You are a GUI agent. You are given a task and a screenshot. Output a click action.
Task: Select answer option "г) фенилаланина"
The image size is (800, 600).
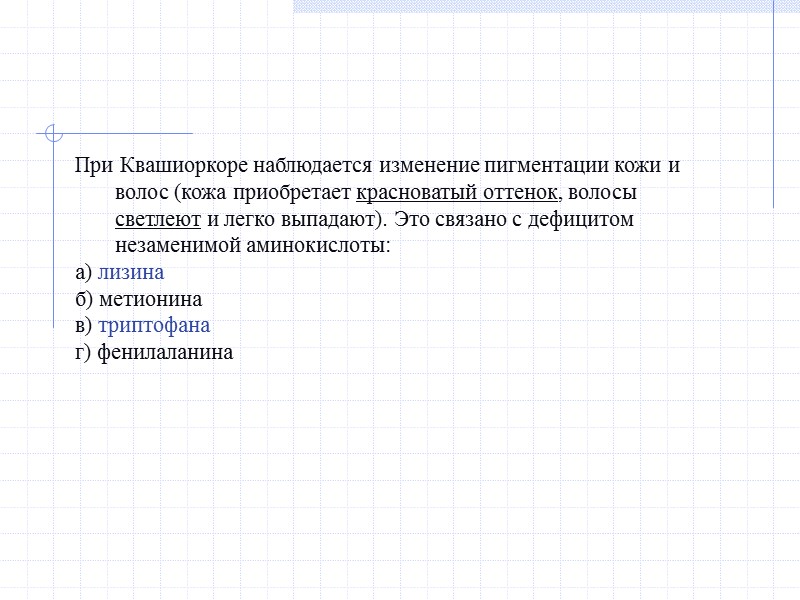tap(155, 351)
